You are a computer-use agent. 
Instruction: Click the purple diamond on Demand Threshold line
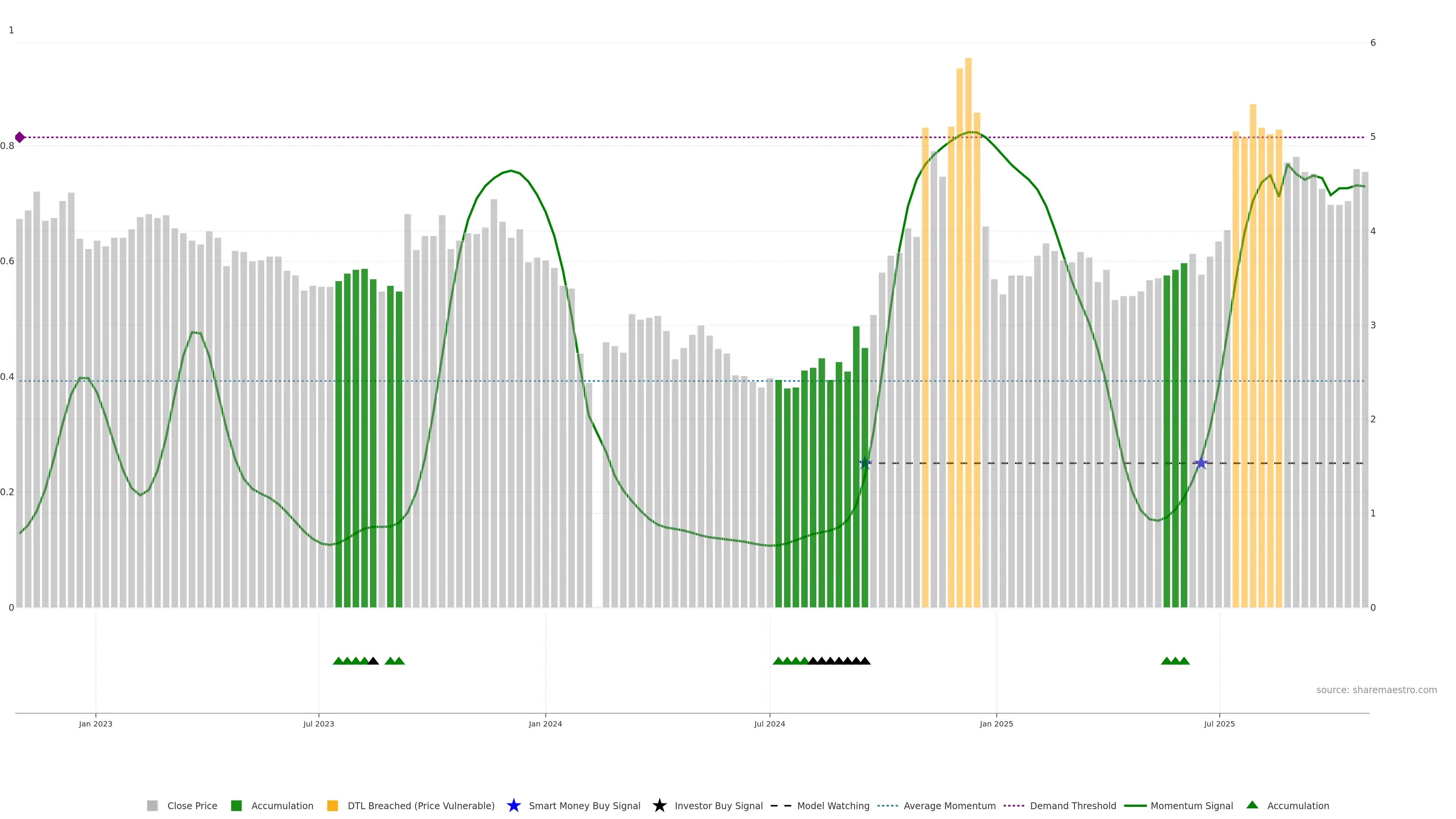[20, 137]
